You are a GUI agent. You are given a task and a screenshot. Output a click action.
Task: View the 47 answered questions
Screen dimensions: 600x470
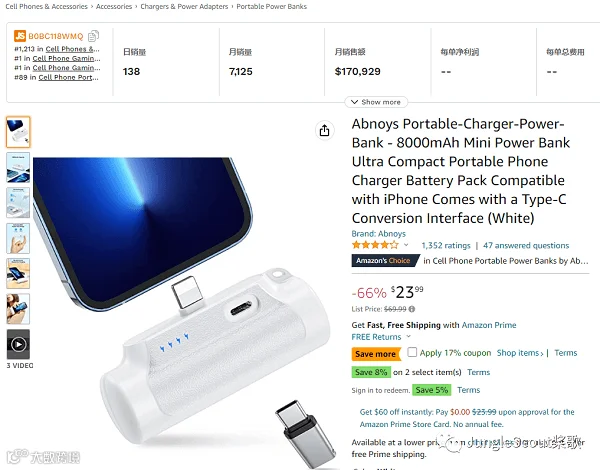(x=526, y=245)
